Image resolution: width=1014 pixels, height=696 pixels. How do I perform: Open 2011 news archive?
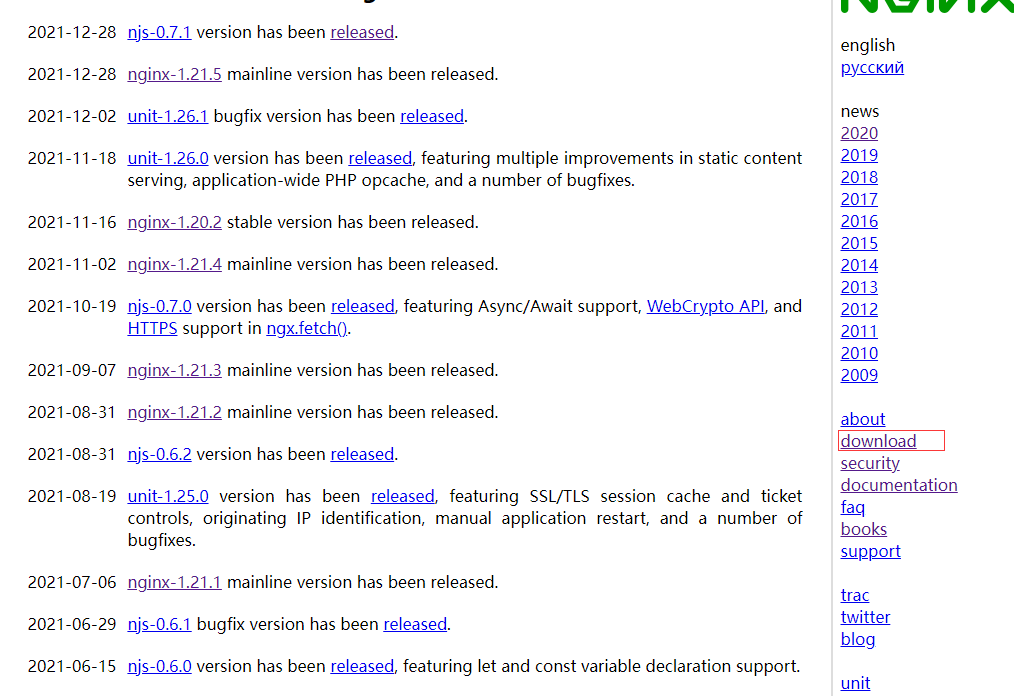tap(859, 332)
